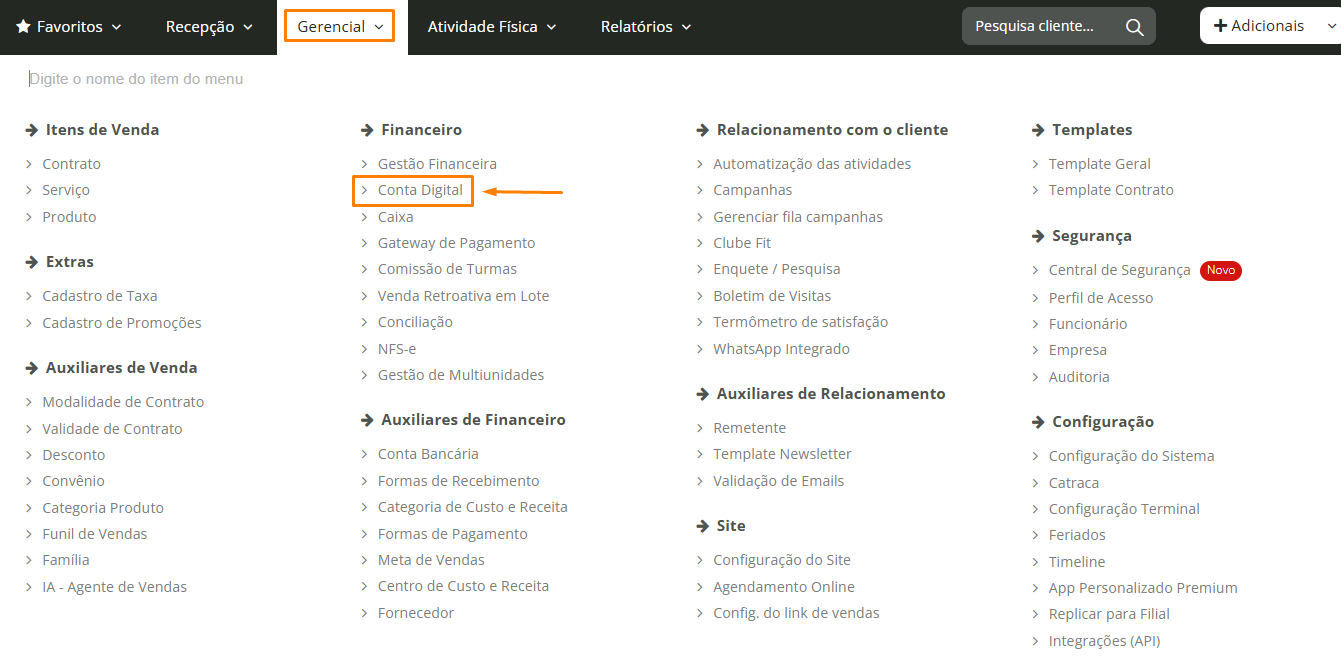Click the search magnifier icon
The height and width of the screenshot is (666, 1341).
(1134, 27)
